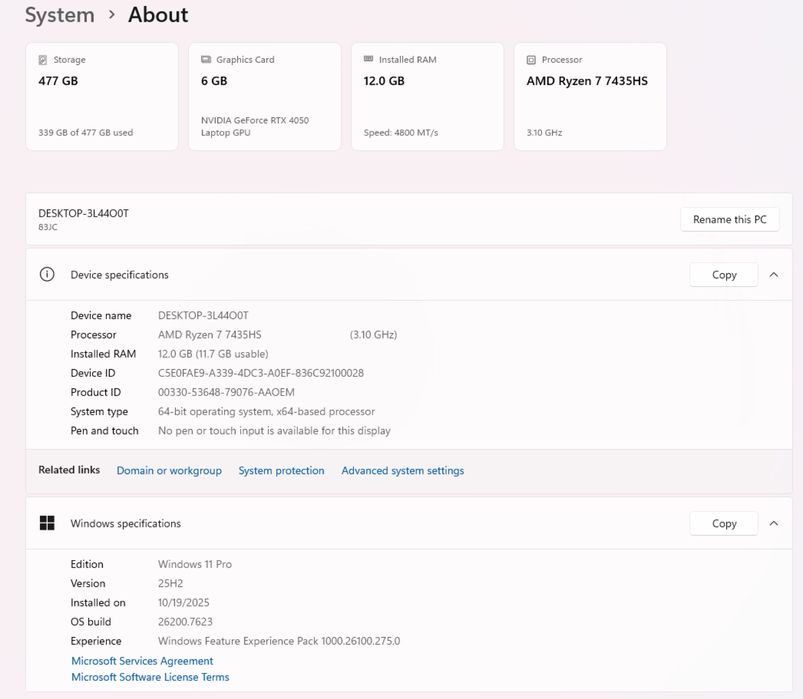This screenshot has width=803, height=699.
Task: Click the Installed RAM icon
Action: point(368,59)
